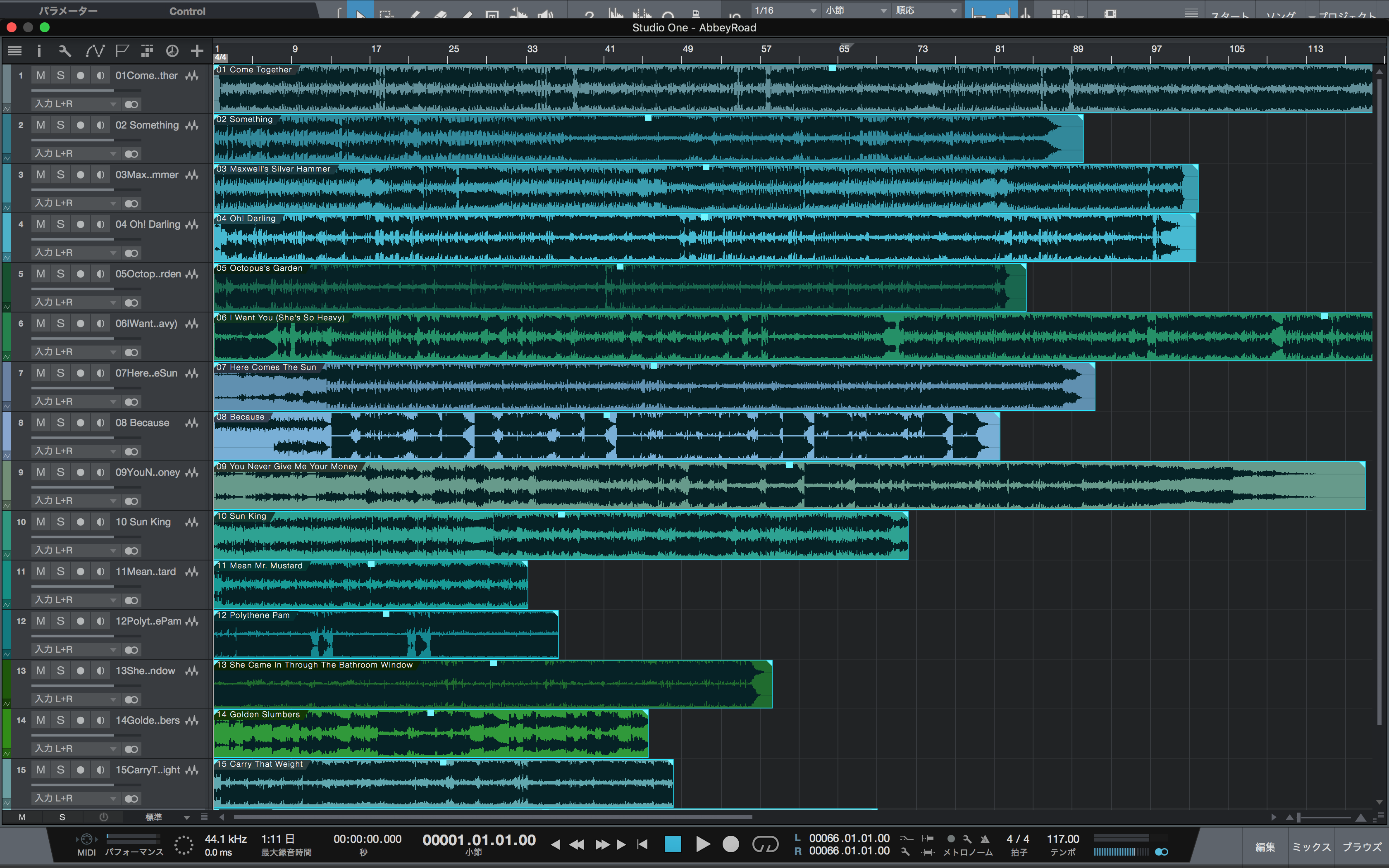Image resolution: width=1389 pixels, height=868 pixels.
Task: Toggle the loop button in the transport
Action: point(765,844)
